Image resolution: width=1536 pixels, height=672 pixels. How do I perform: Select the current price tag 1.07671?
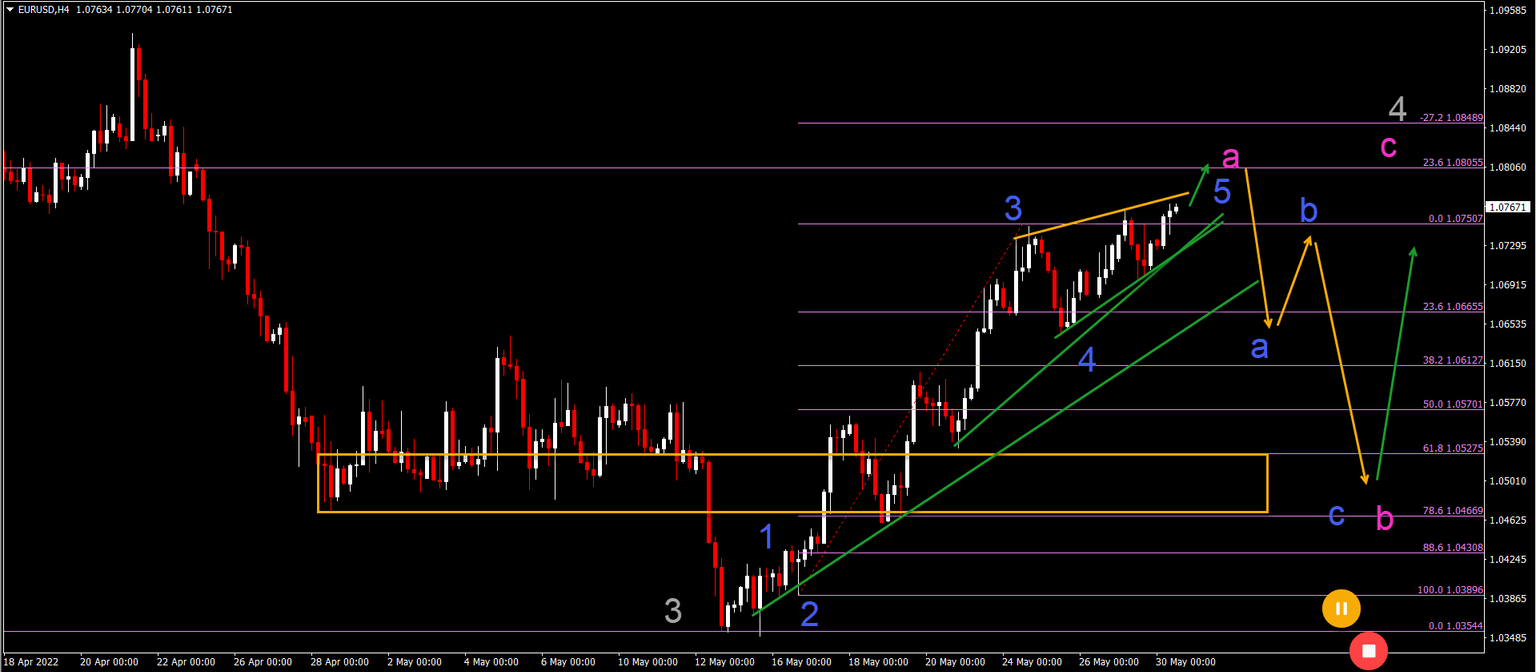click(x=1508, y=208)
